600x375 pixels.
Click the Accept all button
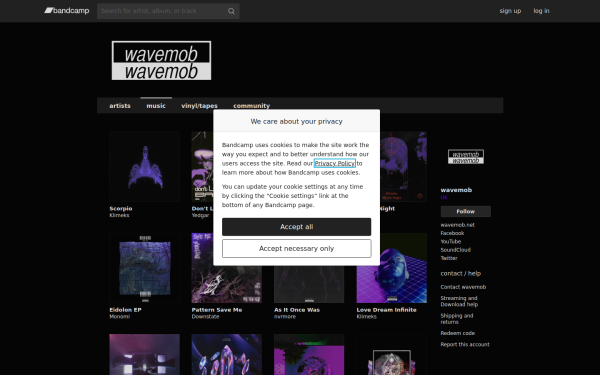click(297, 227)
